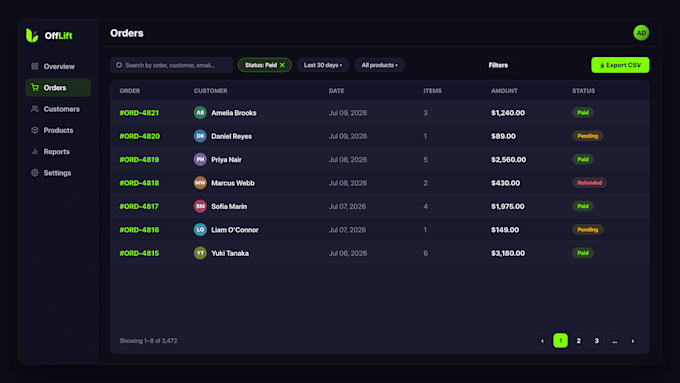The height and width of the screenshot is (383, 680).
Task: Open Settings from the sidebar
Action: (58, 173)
